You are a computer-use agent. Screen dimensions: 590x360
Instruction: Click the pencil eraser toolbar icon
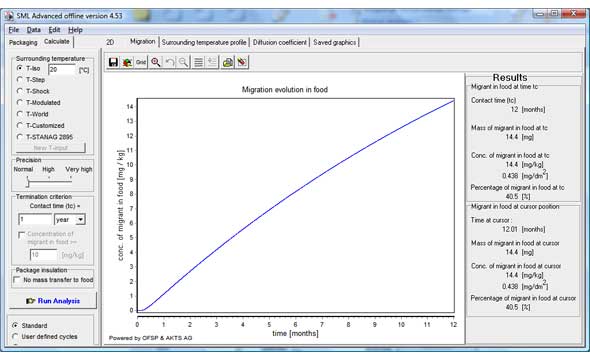coord(242,62)
